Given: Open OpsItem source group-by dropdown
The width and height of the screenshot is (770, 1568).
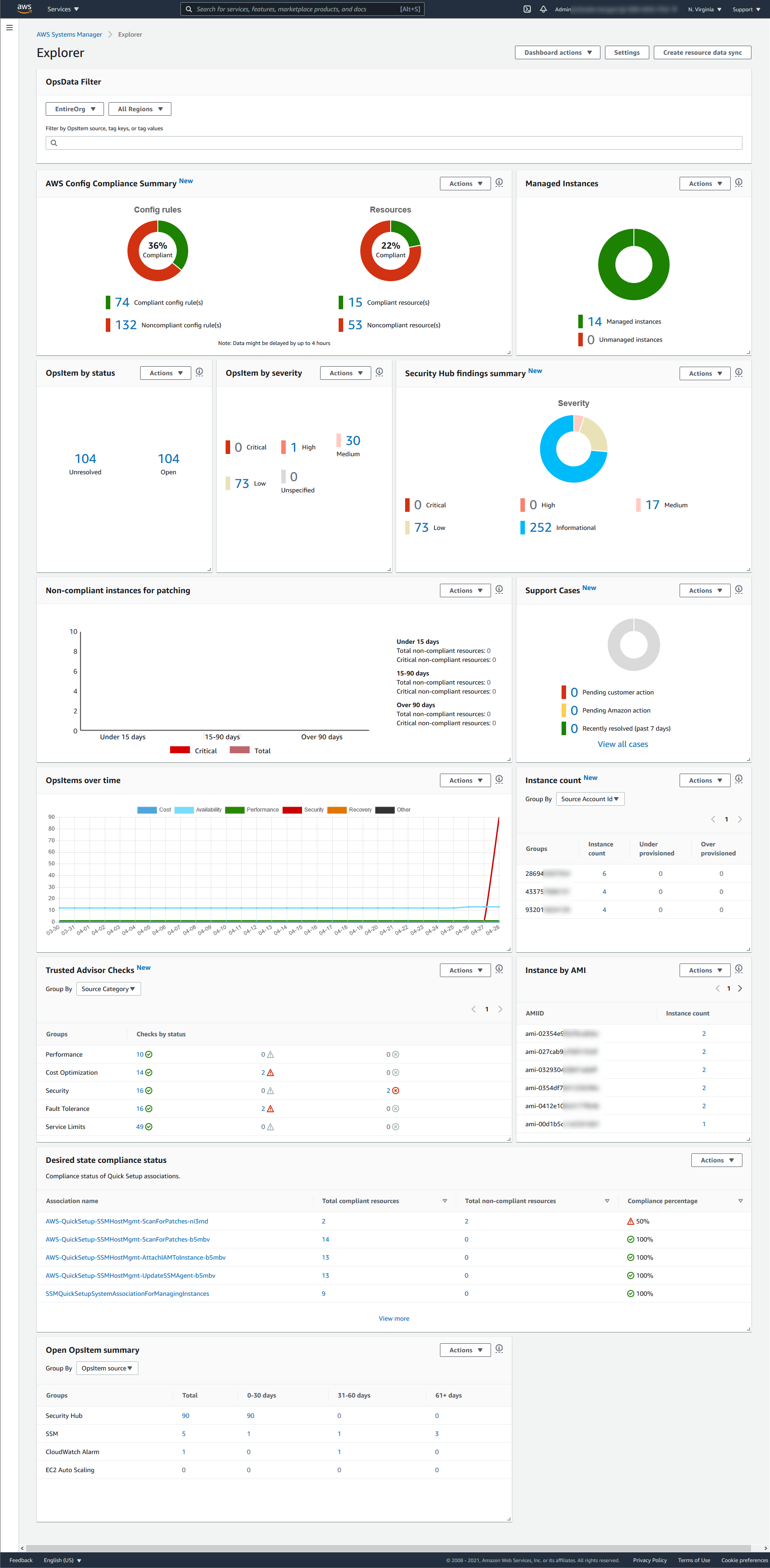Looking at the screenshot, I should coord(108,1368).
